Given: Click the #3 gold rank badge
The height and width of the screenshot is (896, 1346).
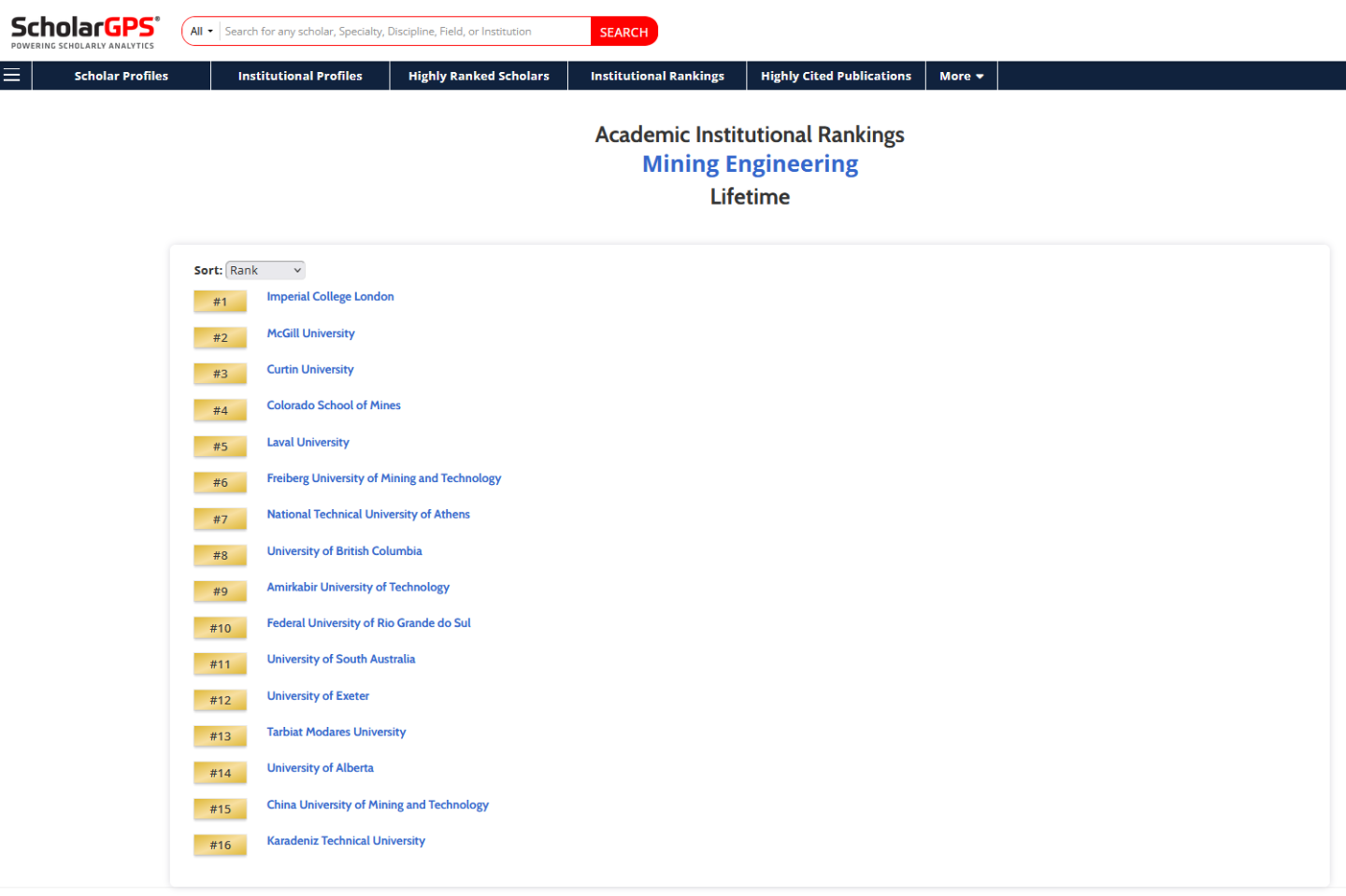Looking at the screenshot, I should (x=220, y=374).
